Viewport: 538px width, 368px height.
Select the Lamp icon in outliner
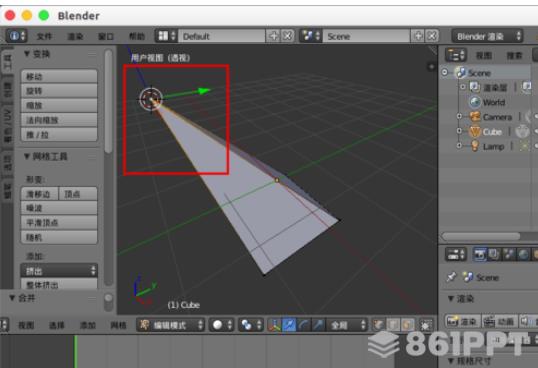pyautogui.click(x=475, y=146)
